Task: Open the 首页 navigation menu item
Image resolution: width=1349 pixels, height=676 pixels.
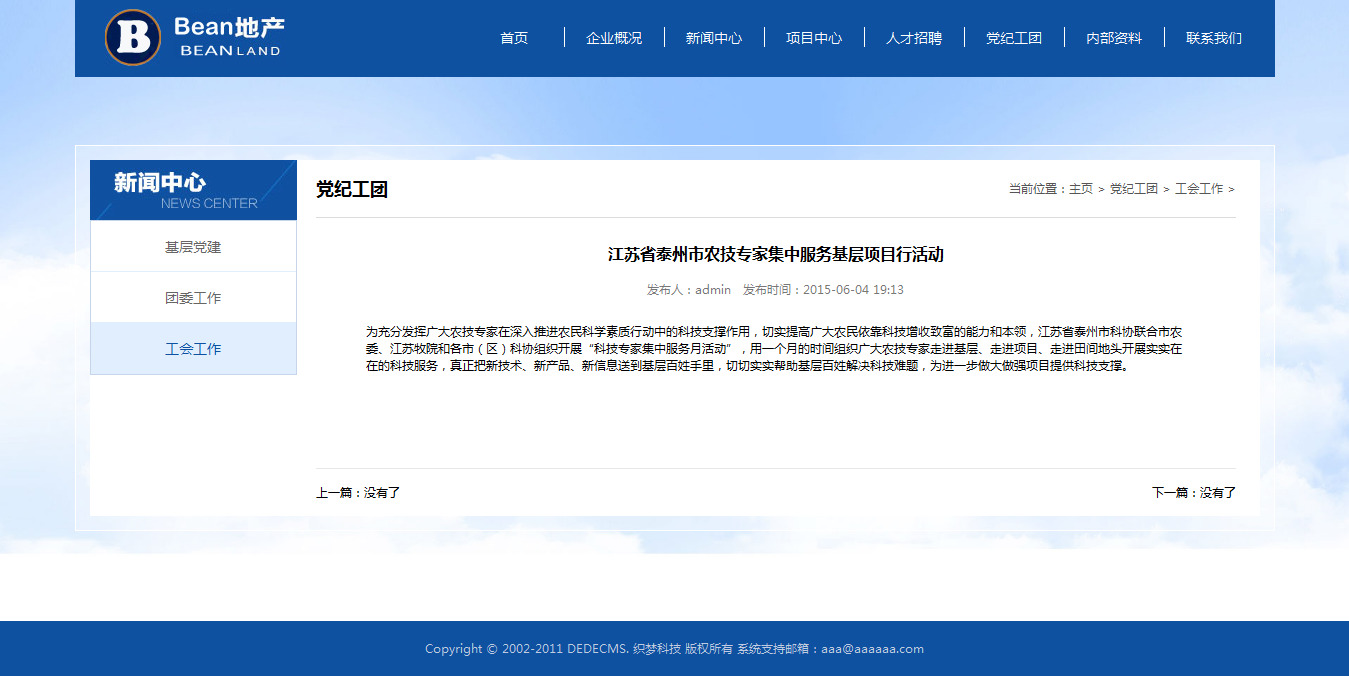Action: click(514, 38)
